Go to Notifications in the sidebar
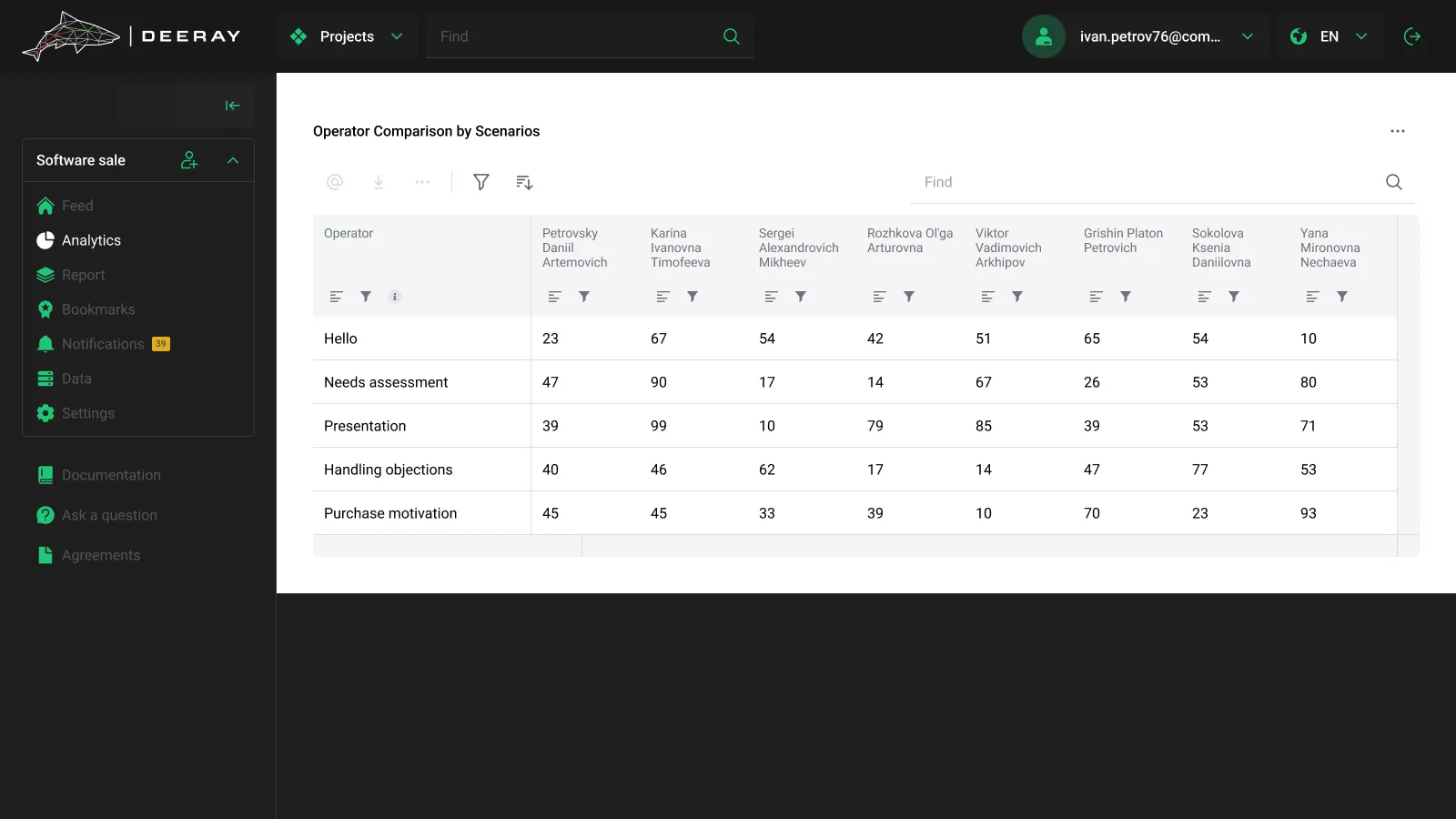This screenshot has height=819, width=1456. coord(103,344)
